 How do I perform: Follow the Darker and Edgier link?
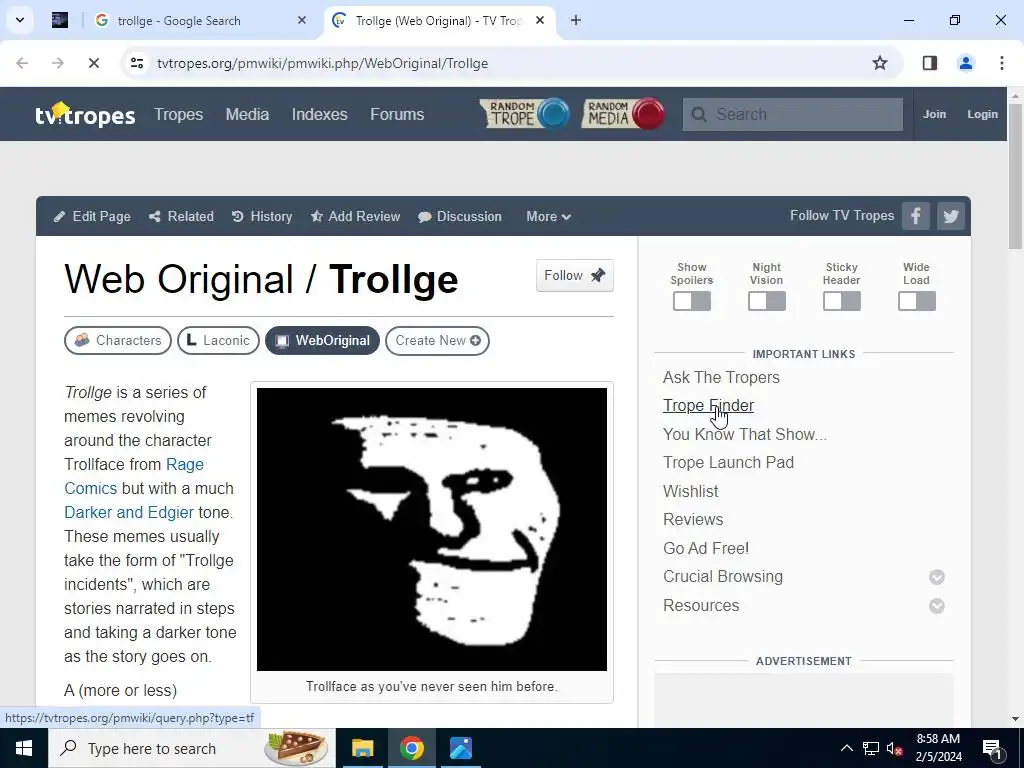pyautogui.click(x=129, y=512)
